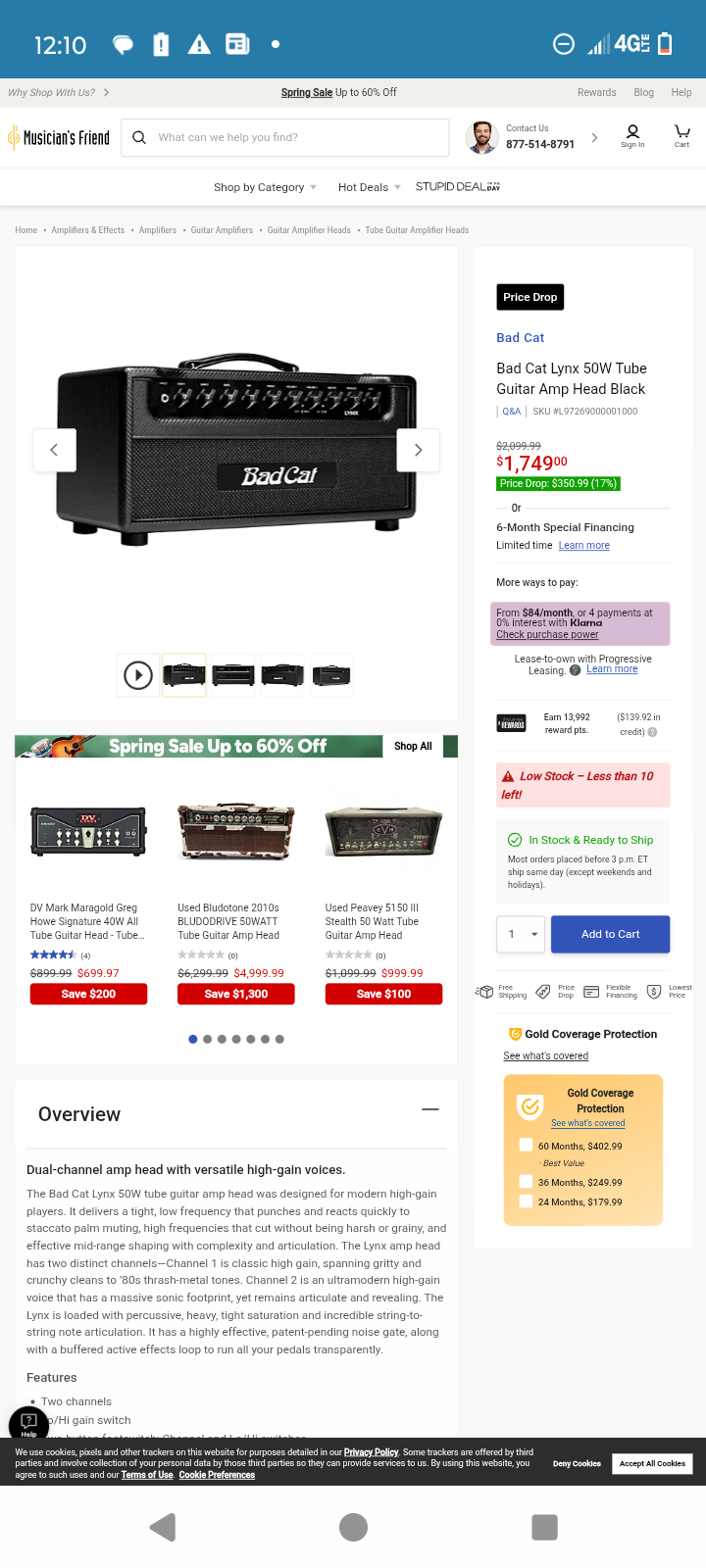Show previous product image arrow

55,450
